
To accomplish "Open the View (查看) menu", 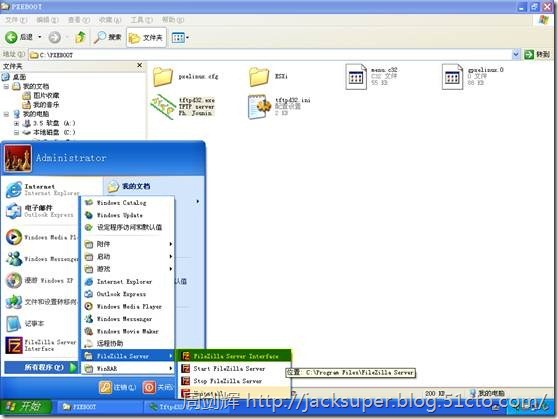I will click(79, 20).
